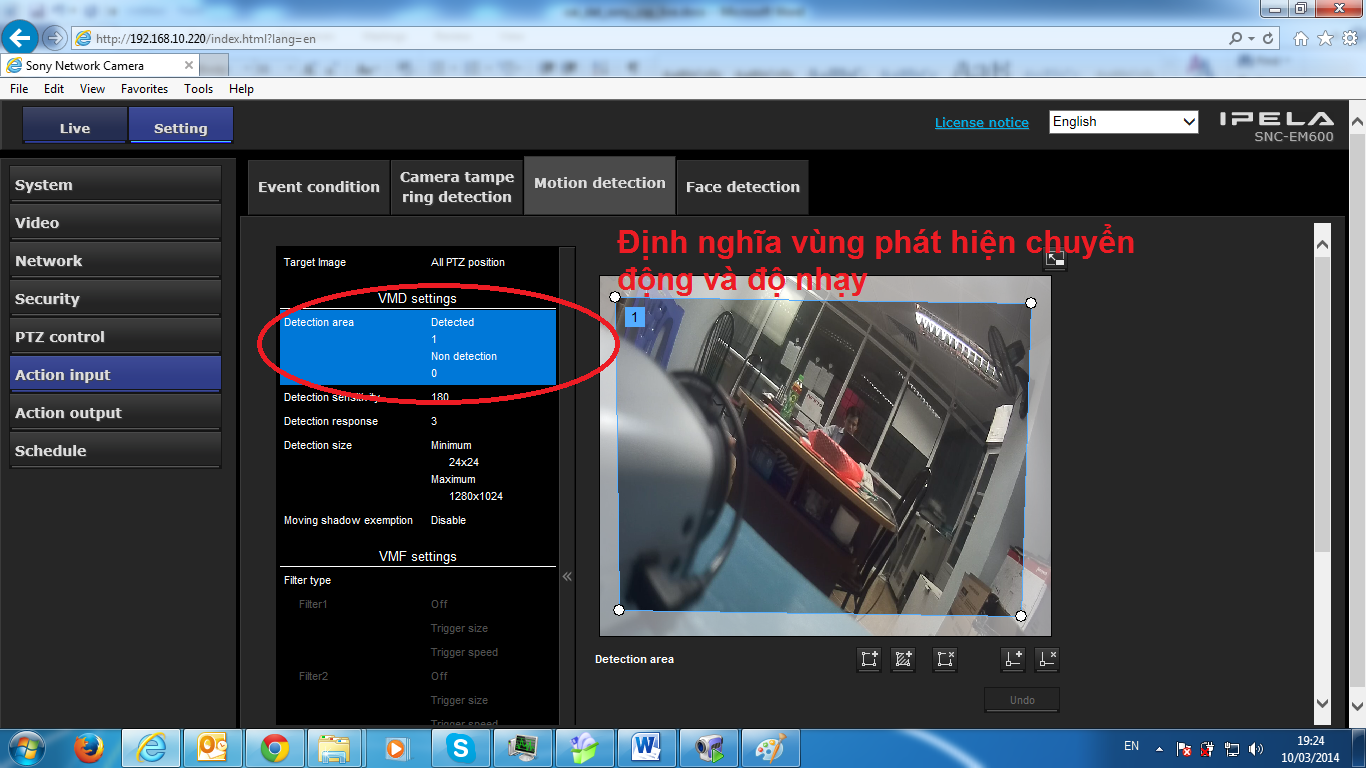The width and height of the screenshot is (1366, 768).
Task: Select Moving shadow exemption Disable value
Action: [448, 520]
